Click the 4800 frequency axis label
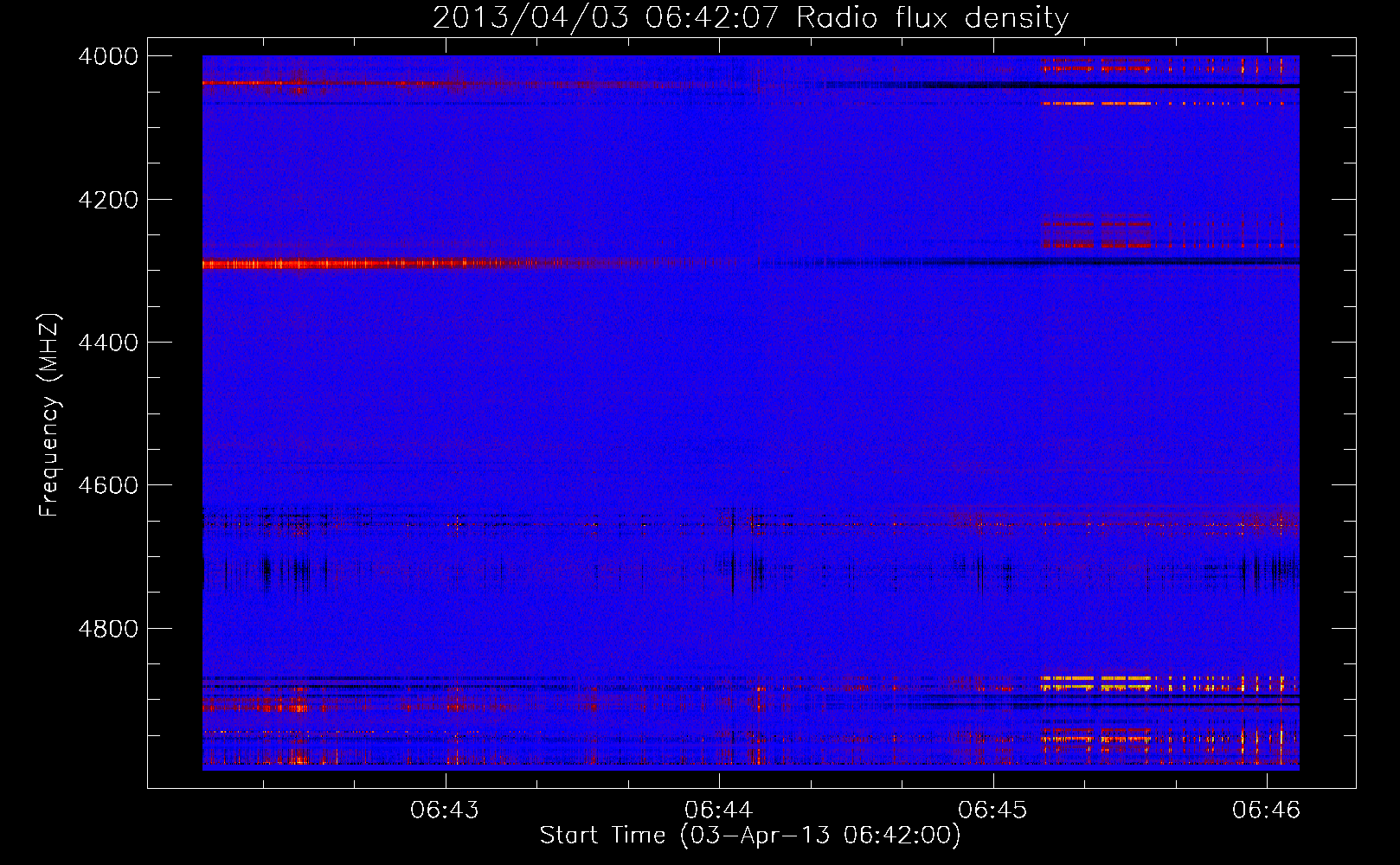Image resolution: width=1400 pixels, height=865 pixels. coord(107,628)
